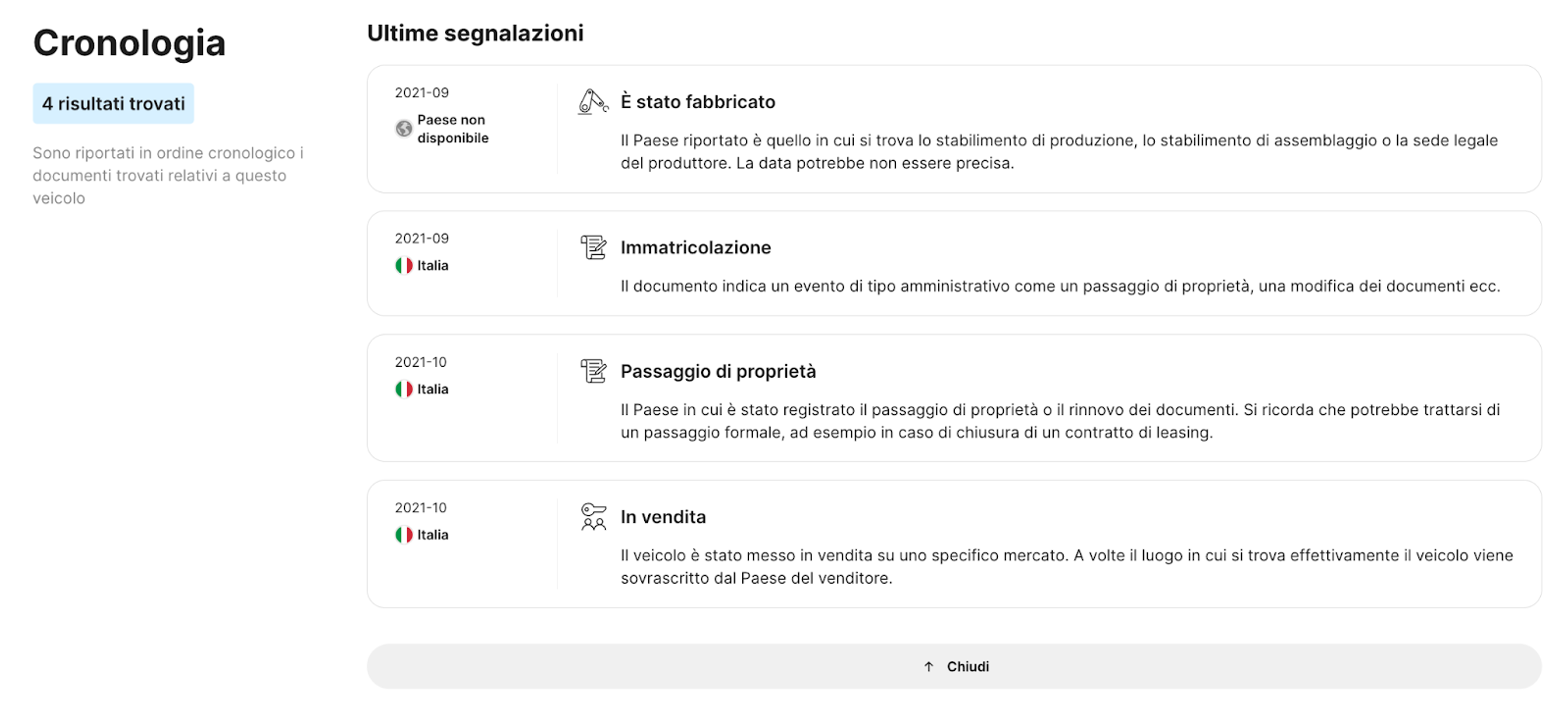Viewport: 1568px width, 713px height.
Task: Select the 'Immatricolazione' entry title
Action: [x=695, y=247]
